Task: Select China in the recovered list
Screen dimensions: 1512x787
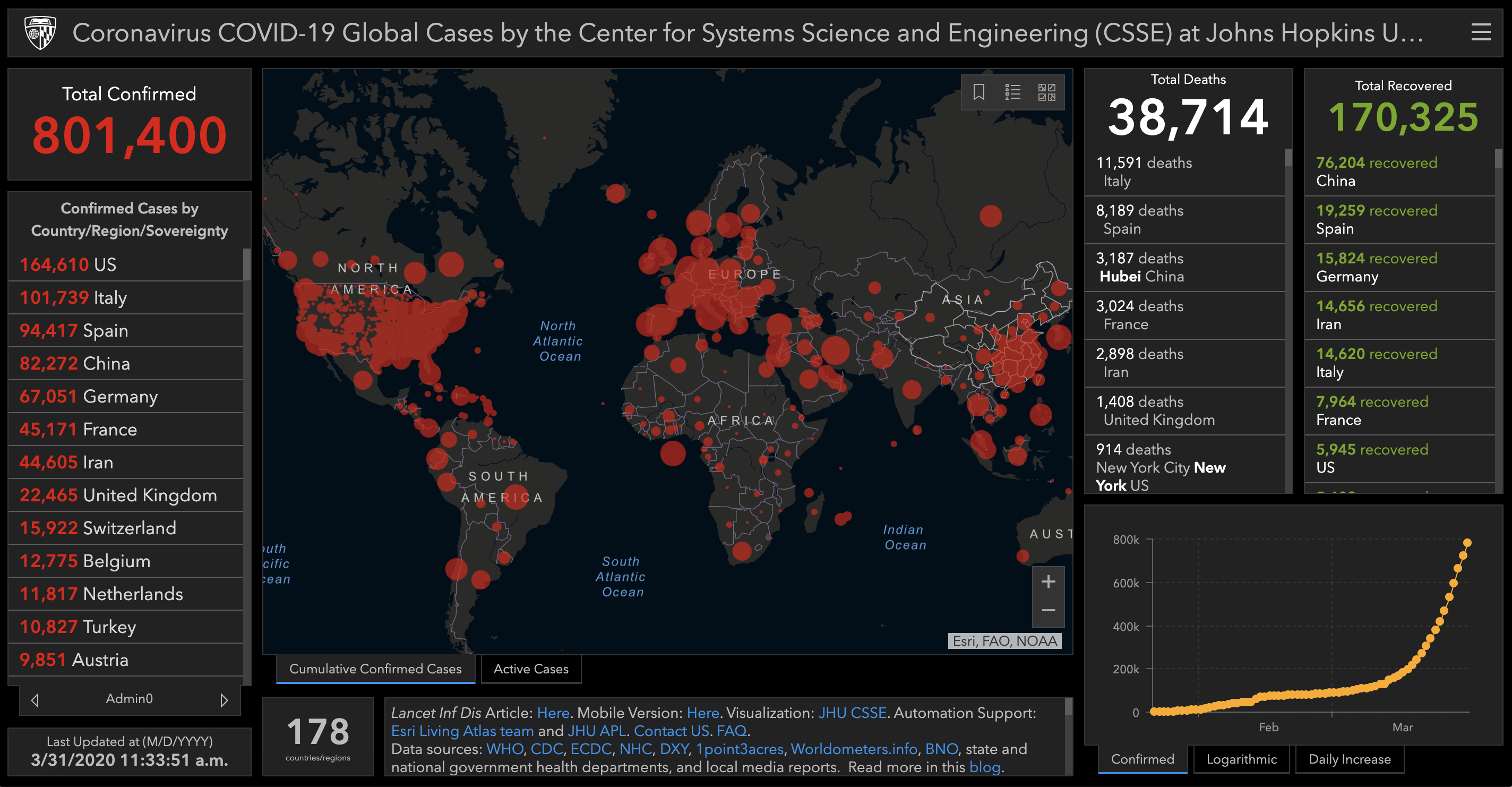Action: click(x=1399, y=172)
